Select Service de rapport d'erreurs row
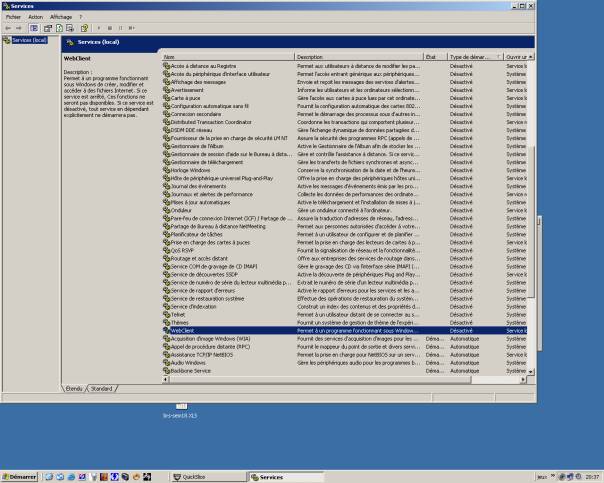 coord(344,290)
